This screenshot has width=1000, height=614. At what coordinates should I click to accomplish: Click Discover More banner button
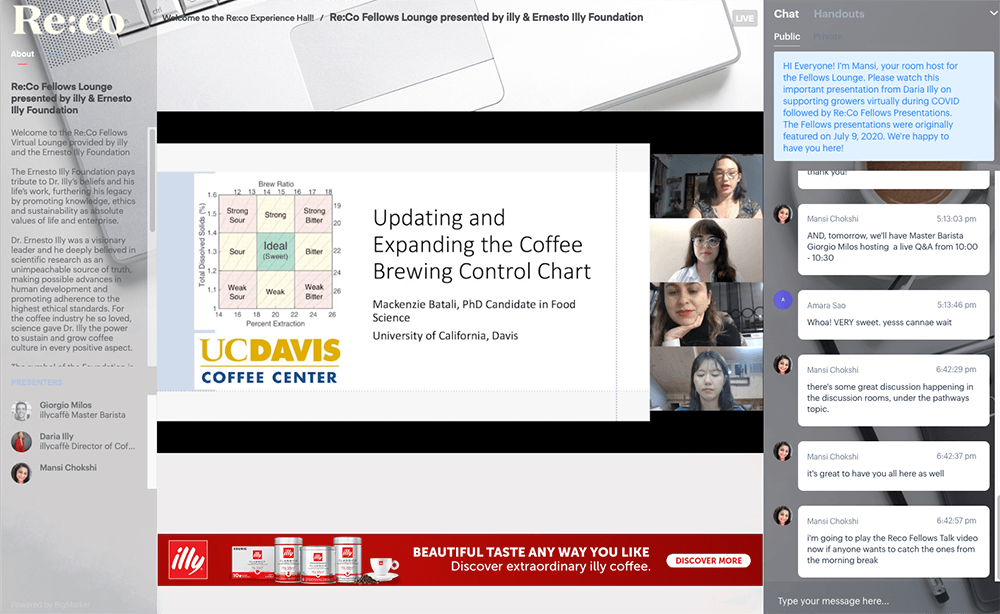coord(708,561)
